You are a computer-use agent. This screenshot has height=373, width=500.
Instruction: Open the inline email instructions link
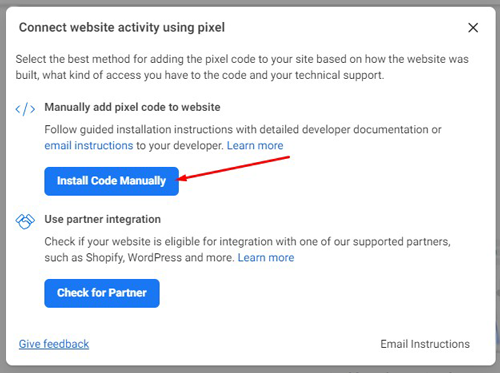(x=89, y=146)
